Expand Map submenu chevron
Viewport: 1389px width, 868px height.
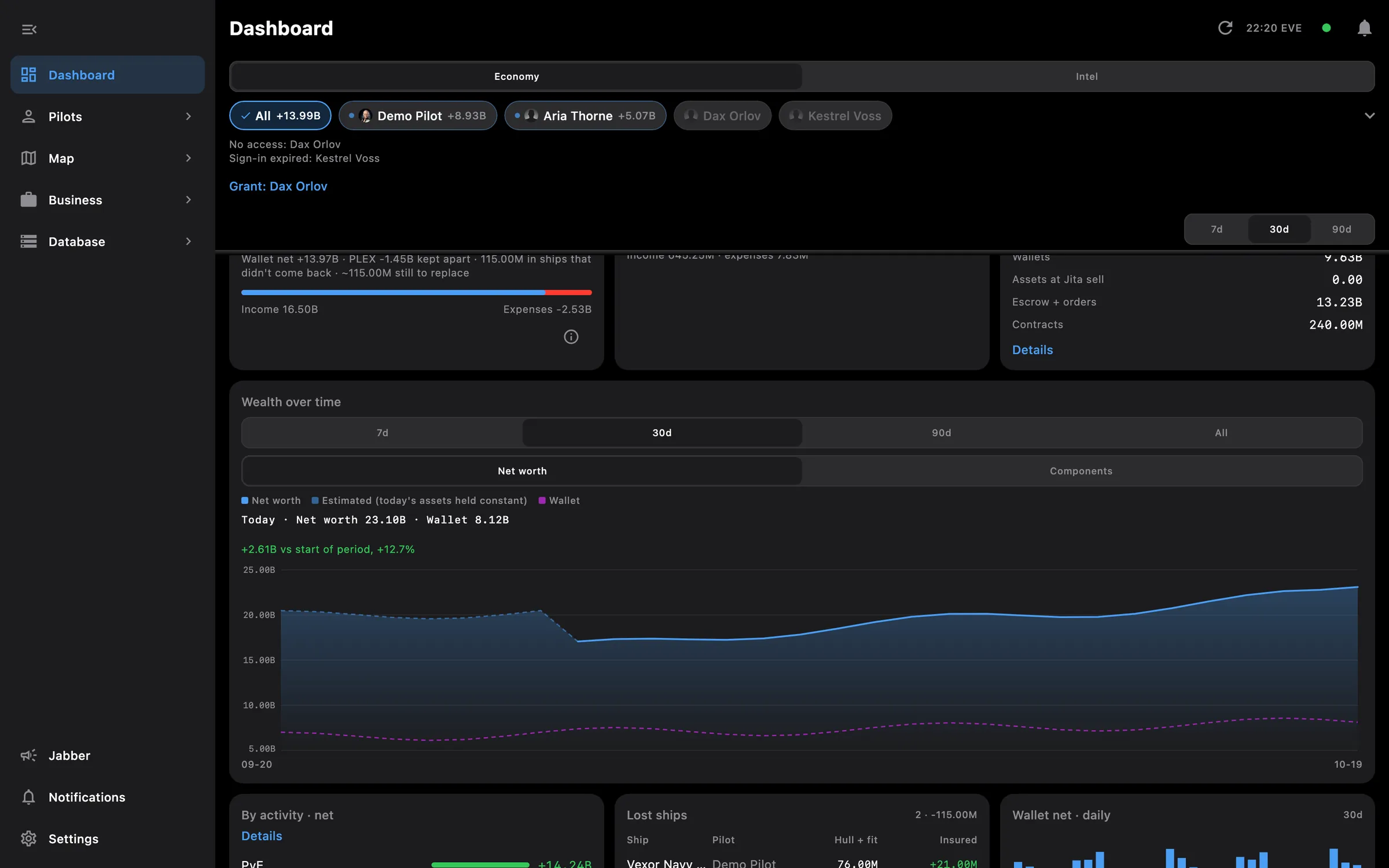(188, 158)
